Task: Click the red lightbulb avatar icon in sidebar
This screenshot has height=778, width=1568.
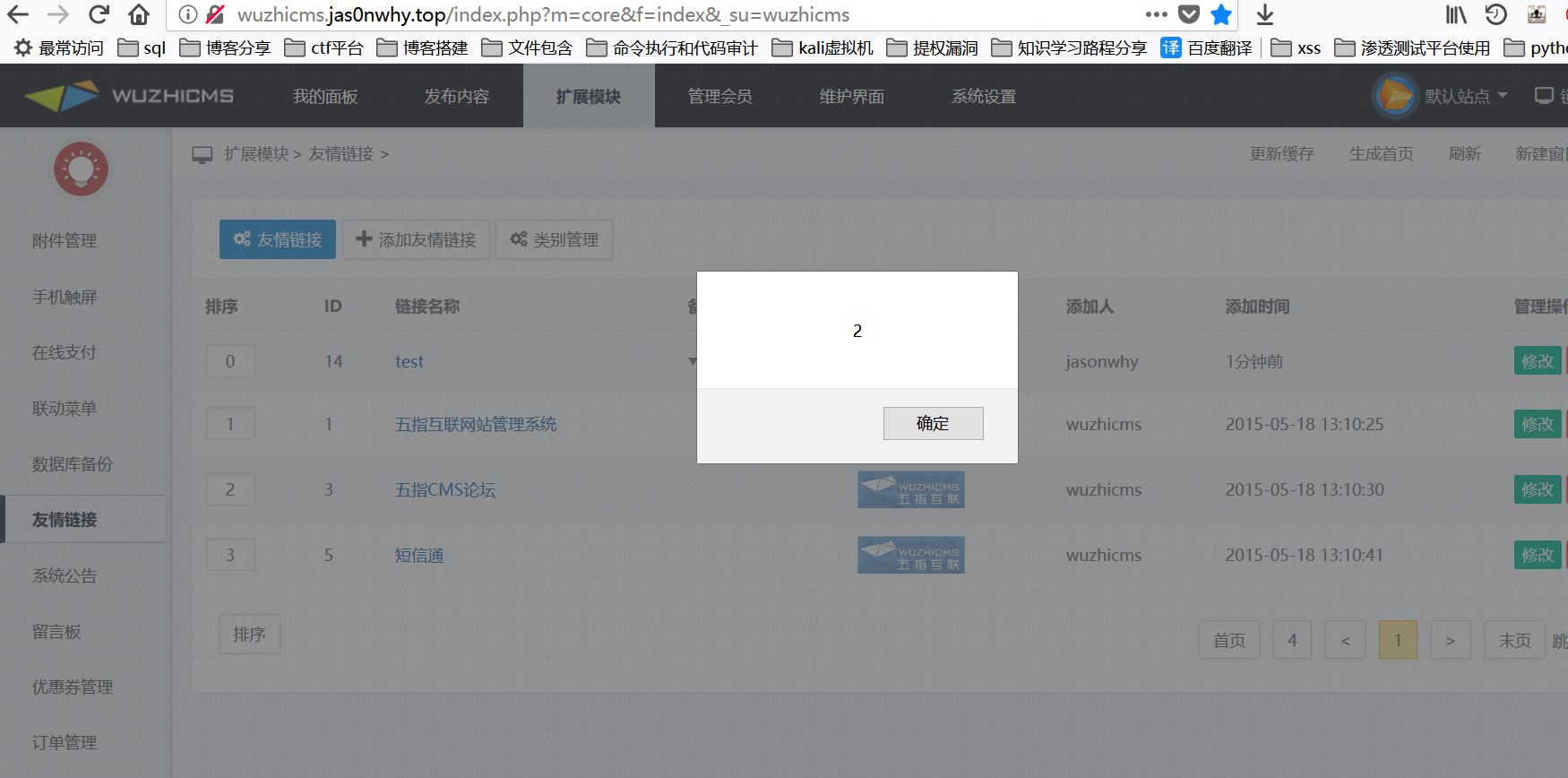Action: click(82, 169)
